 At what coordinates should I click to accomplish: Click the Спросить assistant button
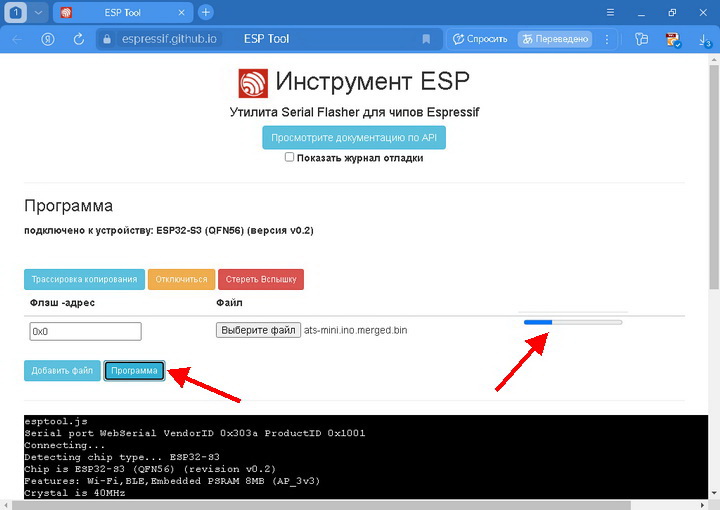click(x=480, y=39)
